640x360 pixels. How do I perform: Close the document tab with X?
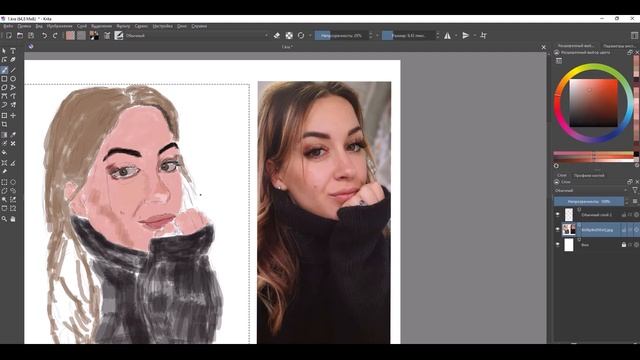point(543,47)
